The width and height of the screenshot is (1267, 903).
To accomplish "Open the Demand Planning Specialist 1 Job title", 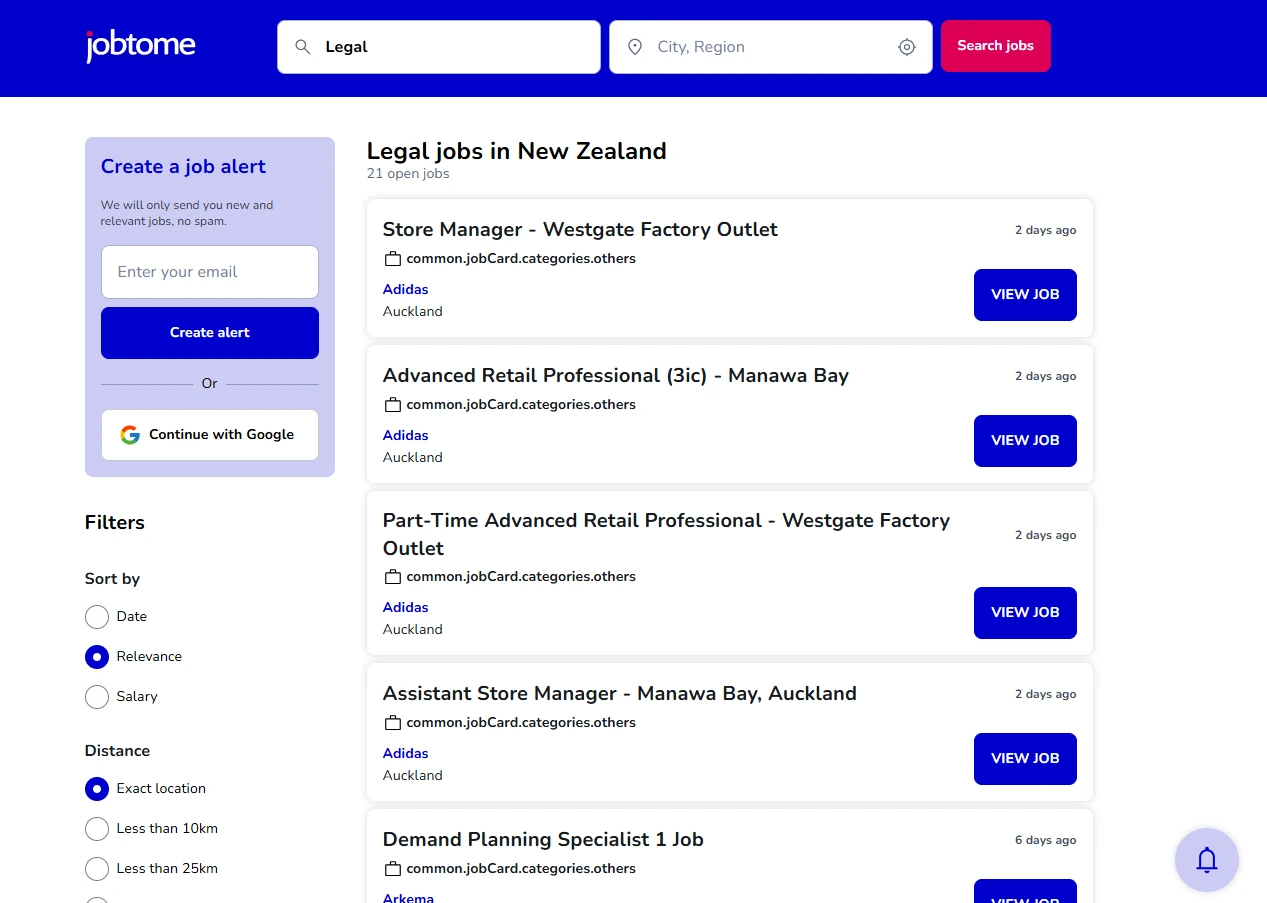I will [x=543, y=840].
